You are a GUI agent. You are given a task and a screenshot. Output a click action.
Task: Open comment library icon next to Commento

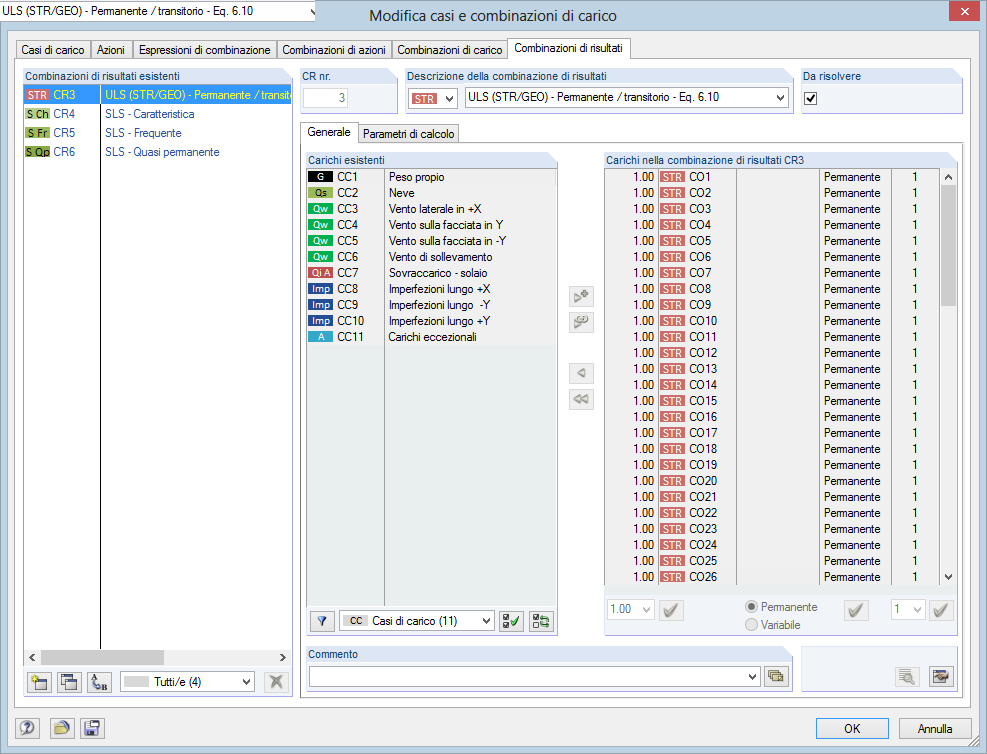click(x=777, y=677)
